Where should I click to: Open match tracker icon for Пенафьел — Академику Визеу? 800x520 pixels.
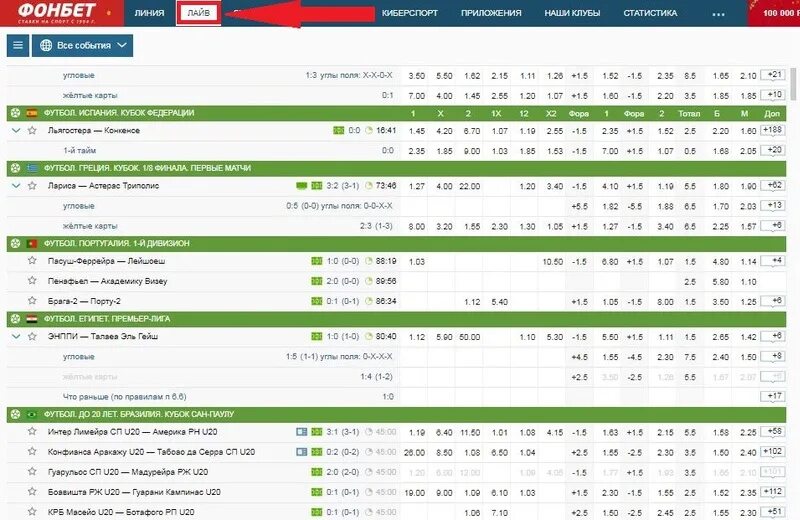point(317,281)
